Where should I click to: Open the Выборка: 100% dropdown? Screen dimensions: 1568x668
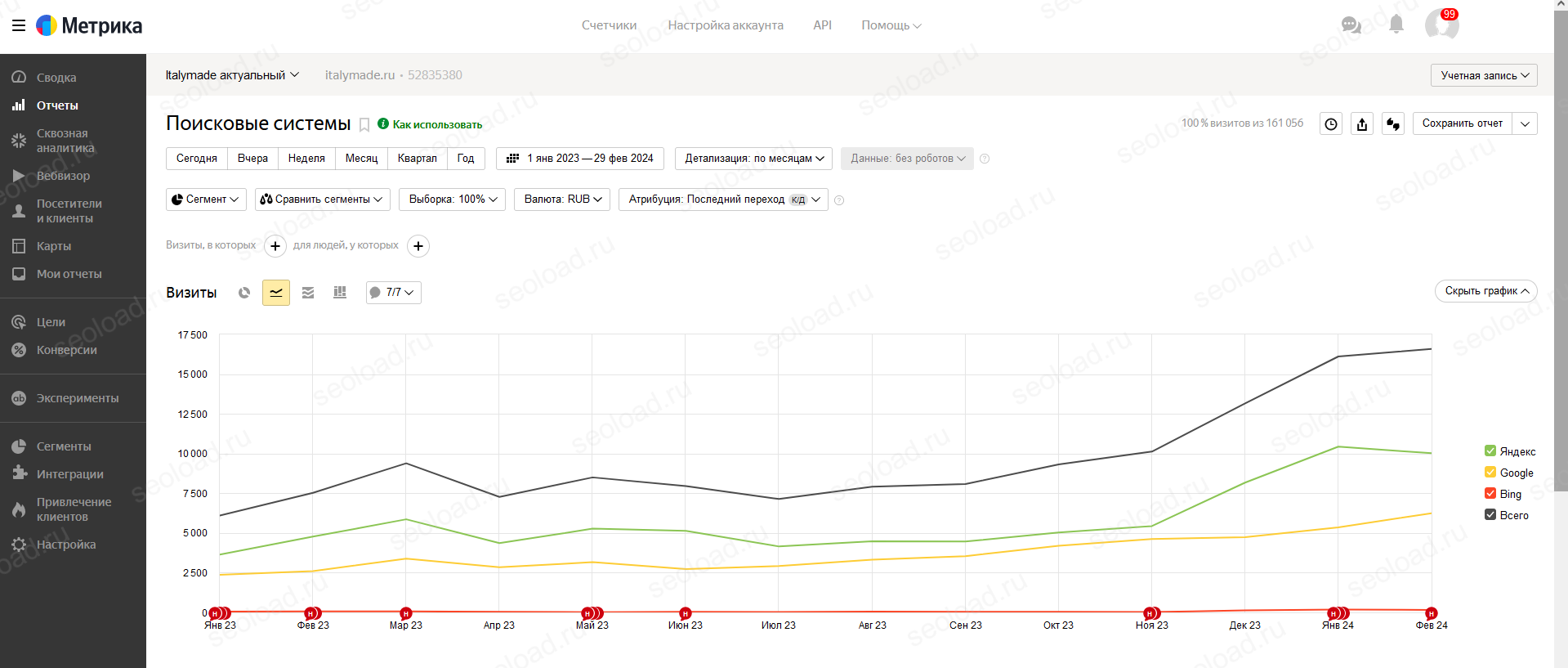pos(452,200)
